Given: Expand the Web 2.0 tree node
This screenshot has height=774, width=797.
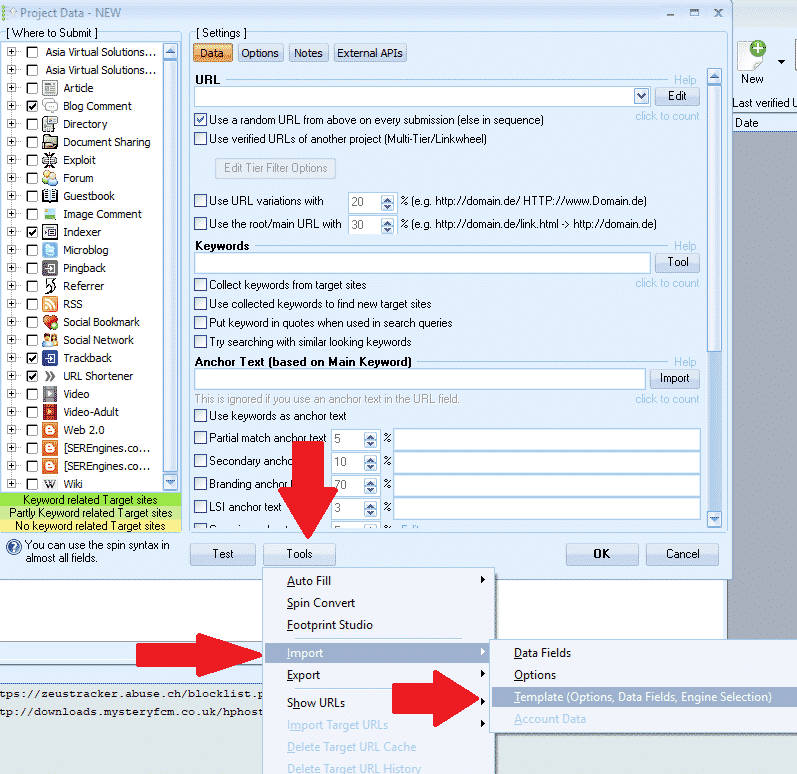Looking at the screenshot, I should coord(11,430).
